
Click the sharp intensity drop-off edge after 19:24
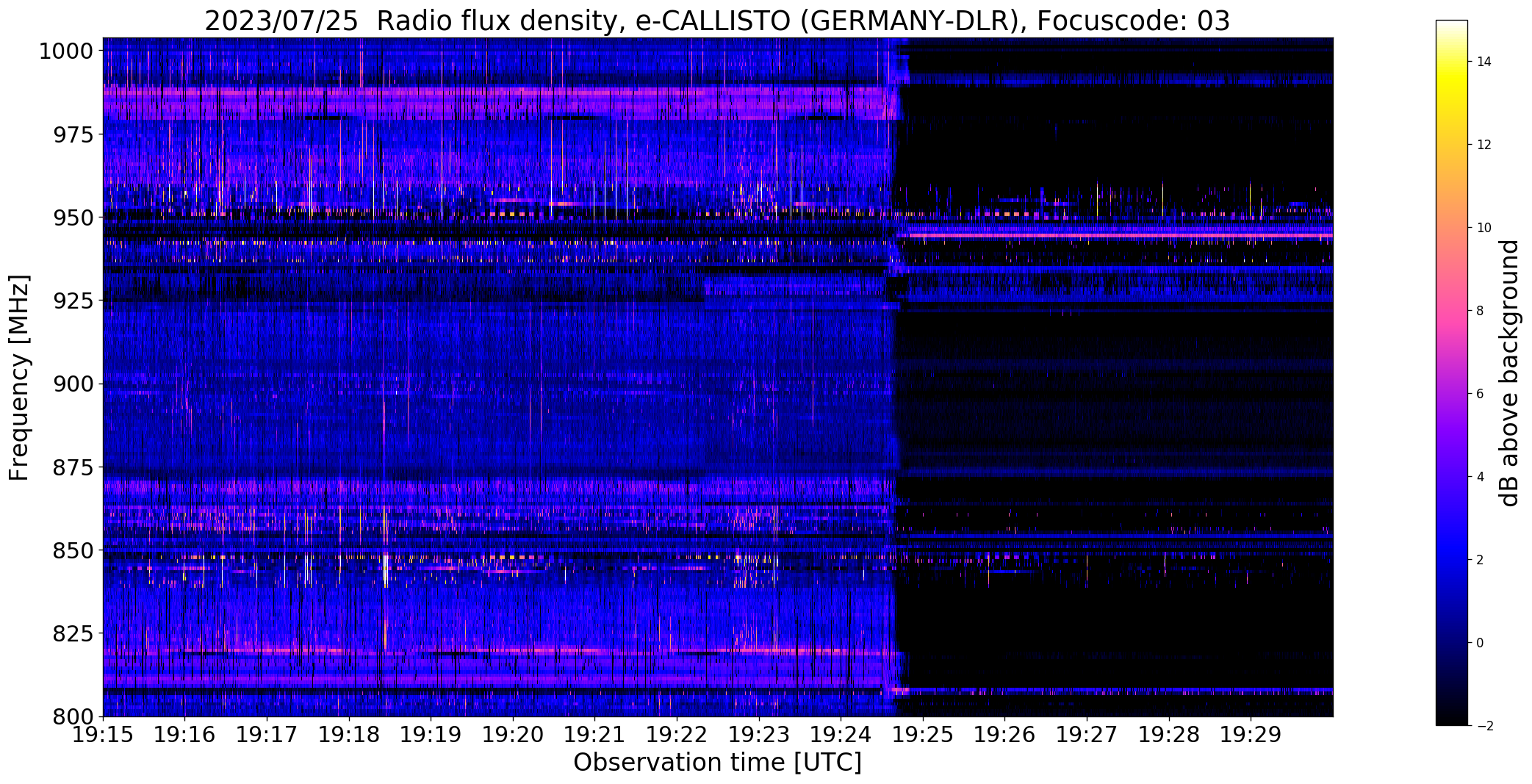[x=896, y=378]
